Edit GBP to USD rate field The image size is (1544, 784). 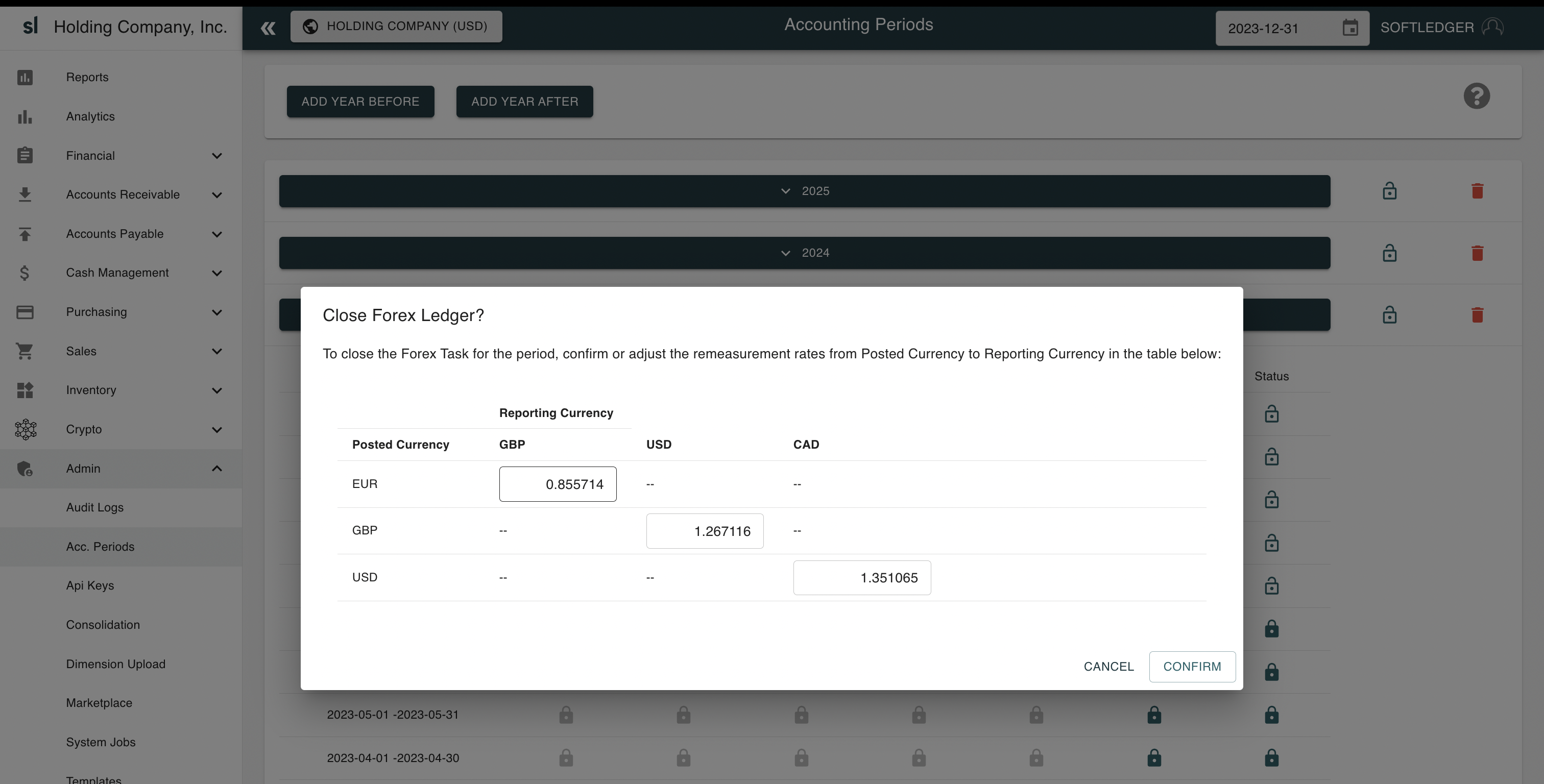click(704, 531)
